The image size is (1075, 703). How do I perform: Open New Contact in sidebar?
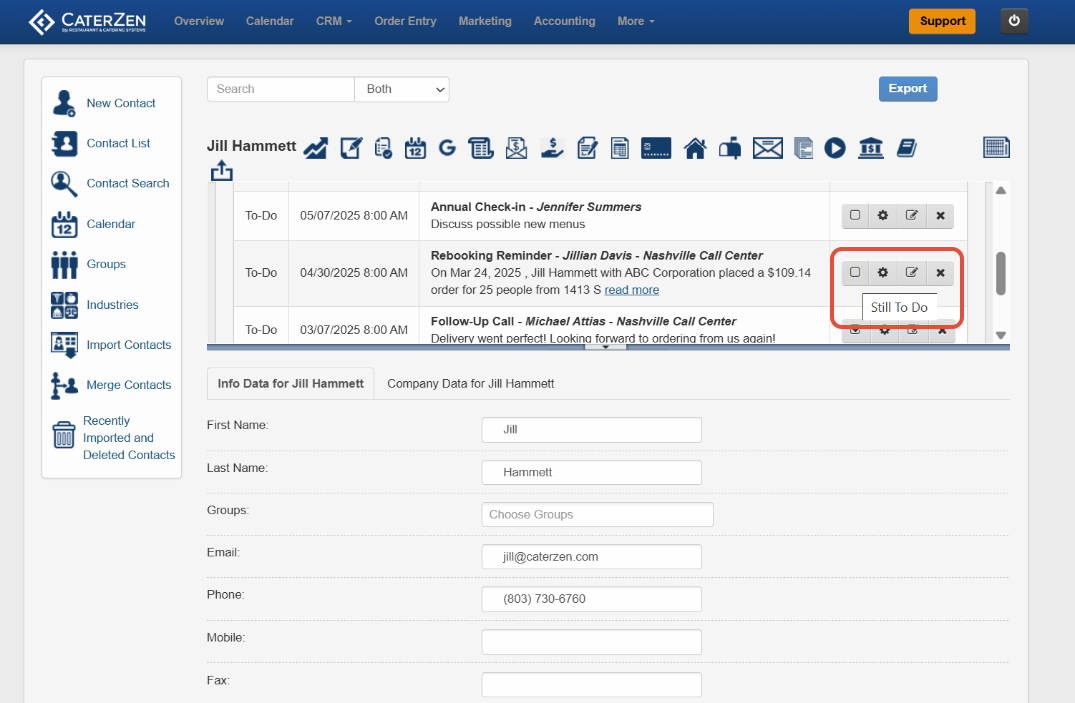pyautogui.click(x=104, y=103)
